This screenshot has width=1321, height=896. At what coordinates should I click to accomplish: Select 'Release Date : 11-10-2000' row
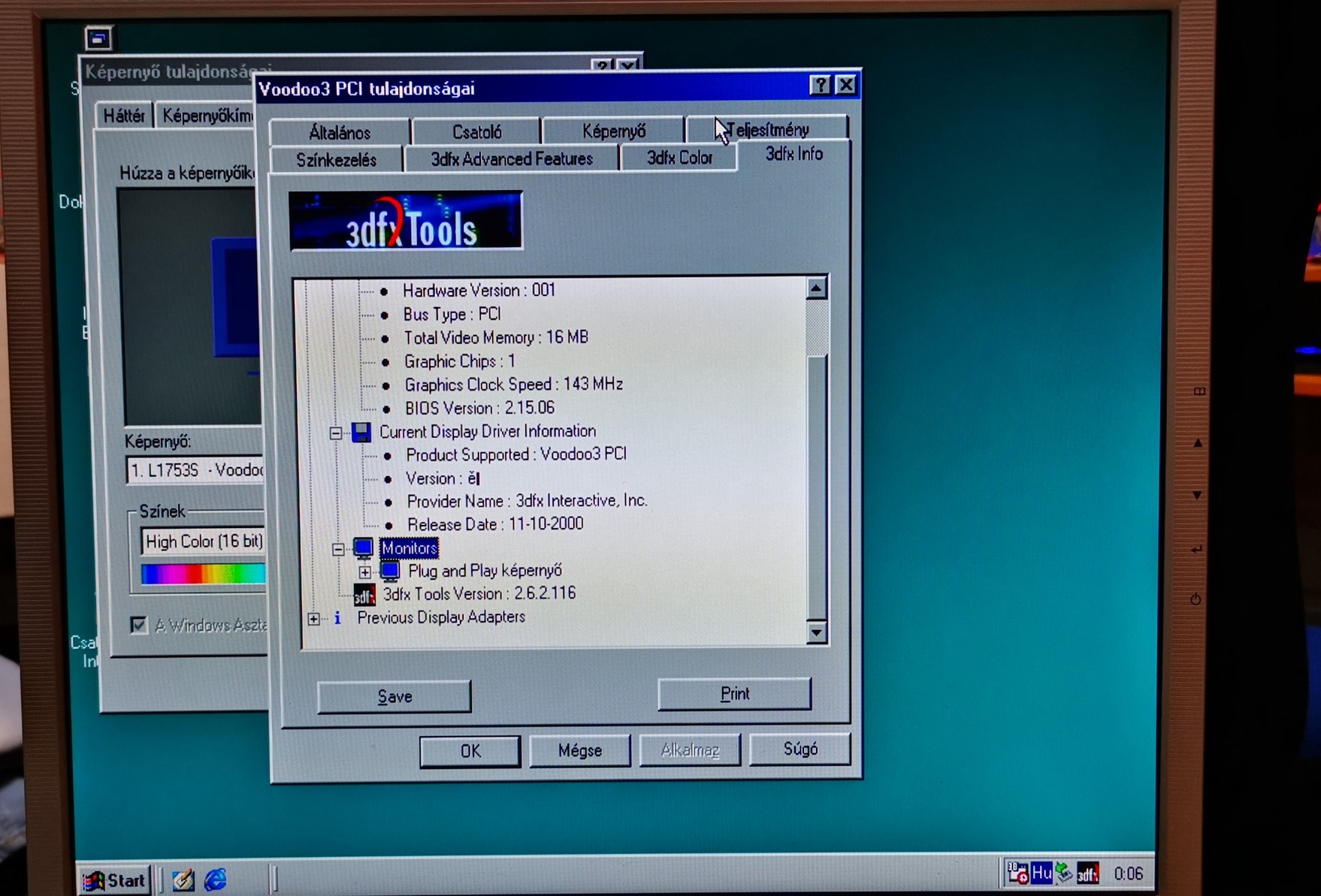(x=495, y=524)
